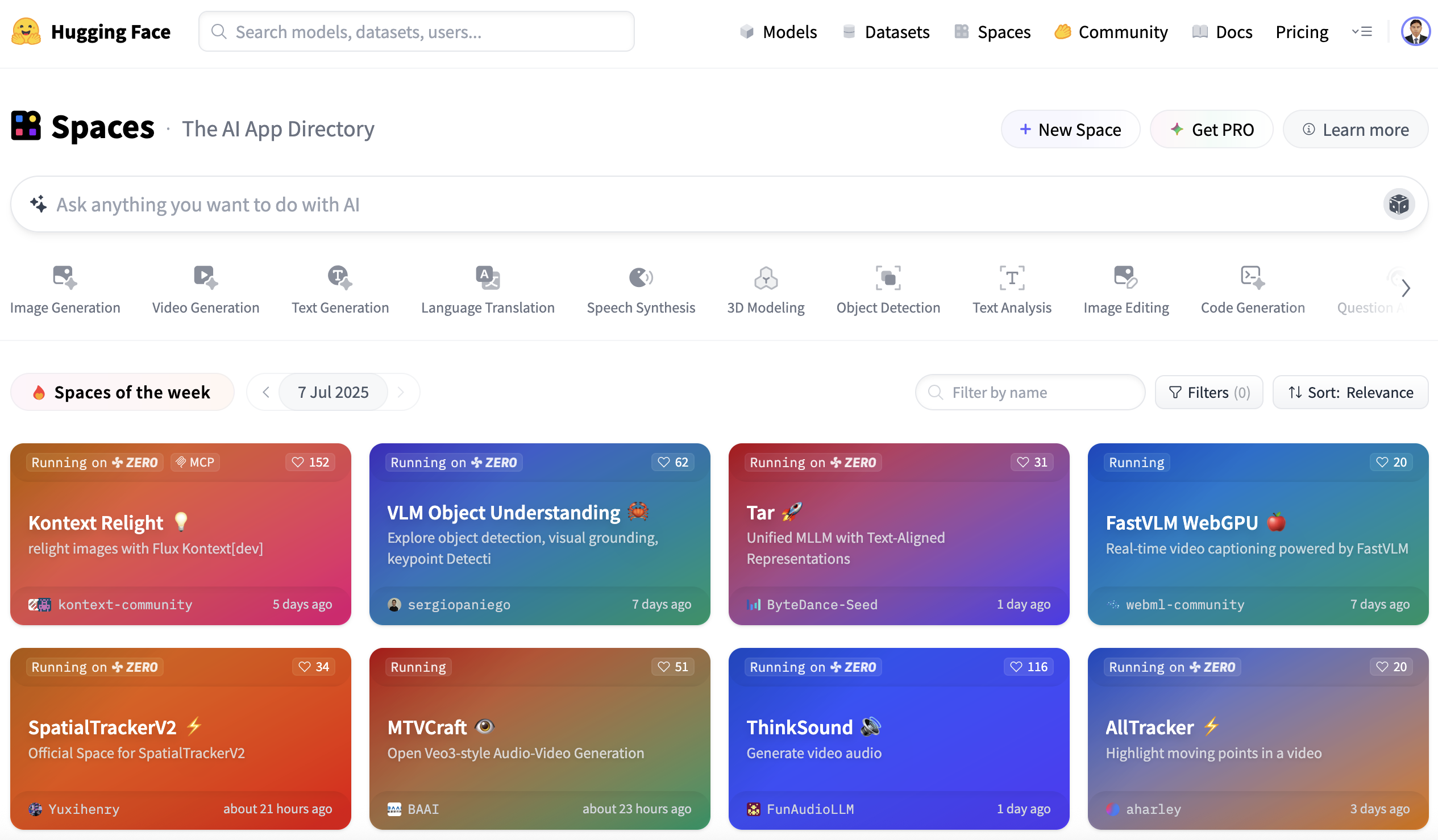
Task: Like the FastVLM WebGPU space heart
Action: 1391,462
